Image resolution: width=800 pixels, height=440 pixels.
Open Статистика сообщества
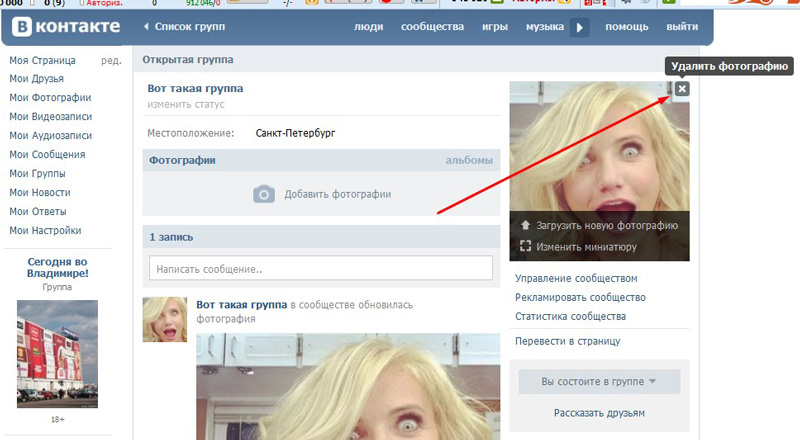click(570, 316)
